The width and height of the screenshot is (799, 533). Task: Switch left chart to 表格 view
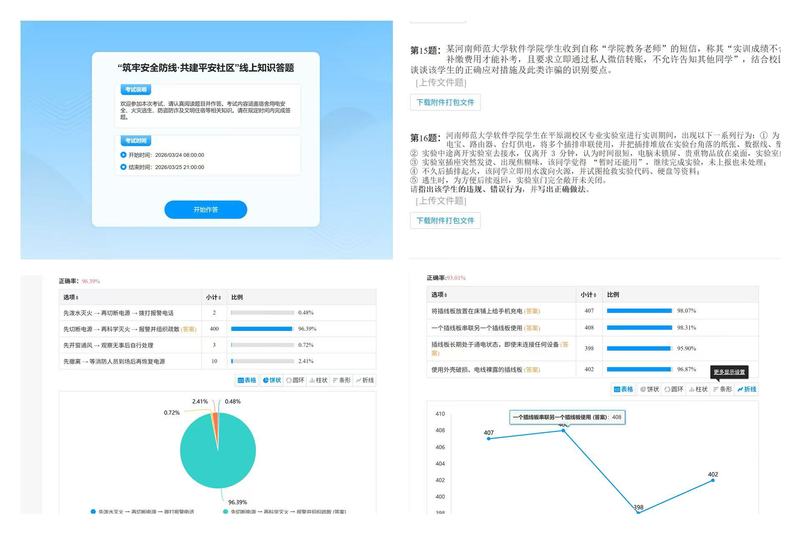[247, 381]
